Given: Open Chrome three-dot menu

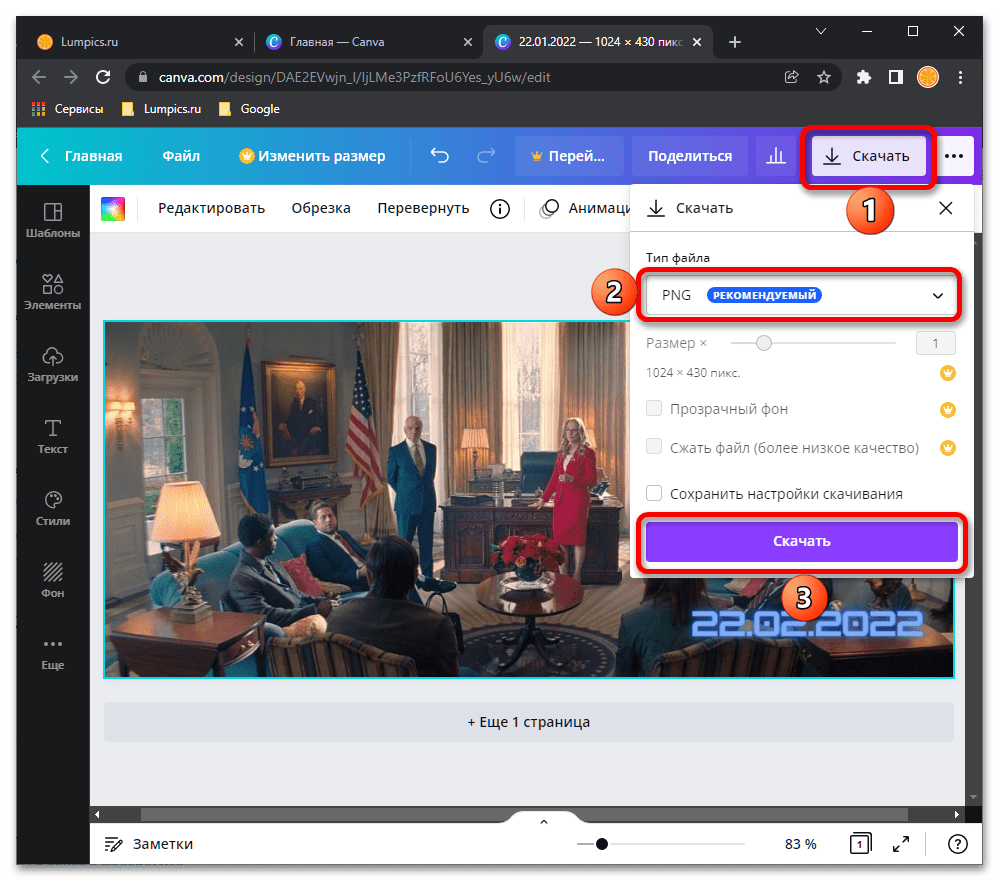Looking at the screenshot, I should click(x=960, y=77).
